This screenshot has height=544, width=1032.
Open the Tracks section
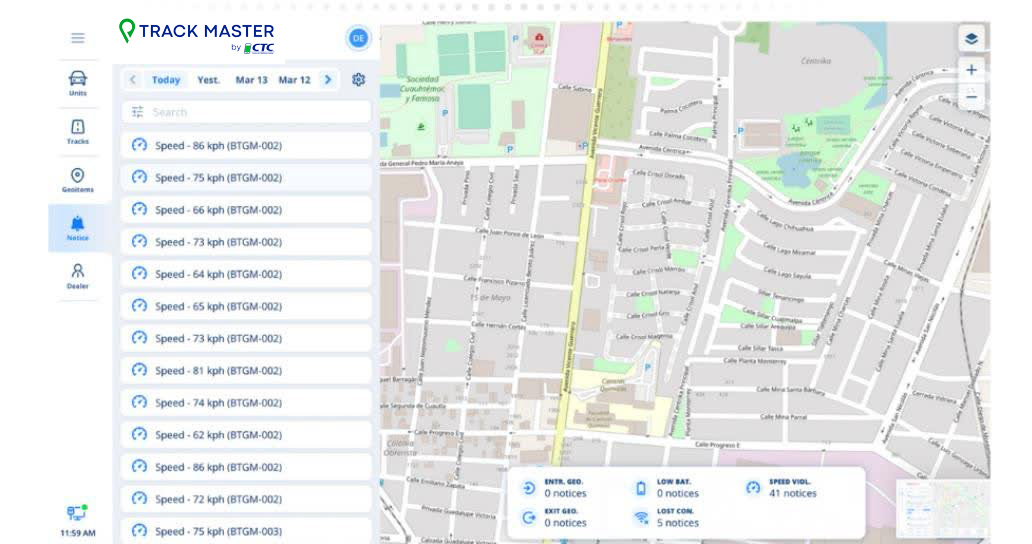78,132
